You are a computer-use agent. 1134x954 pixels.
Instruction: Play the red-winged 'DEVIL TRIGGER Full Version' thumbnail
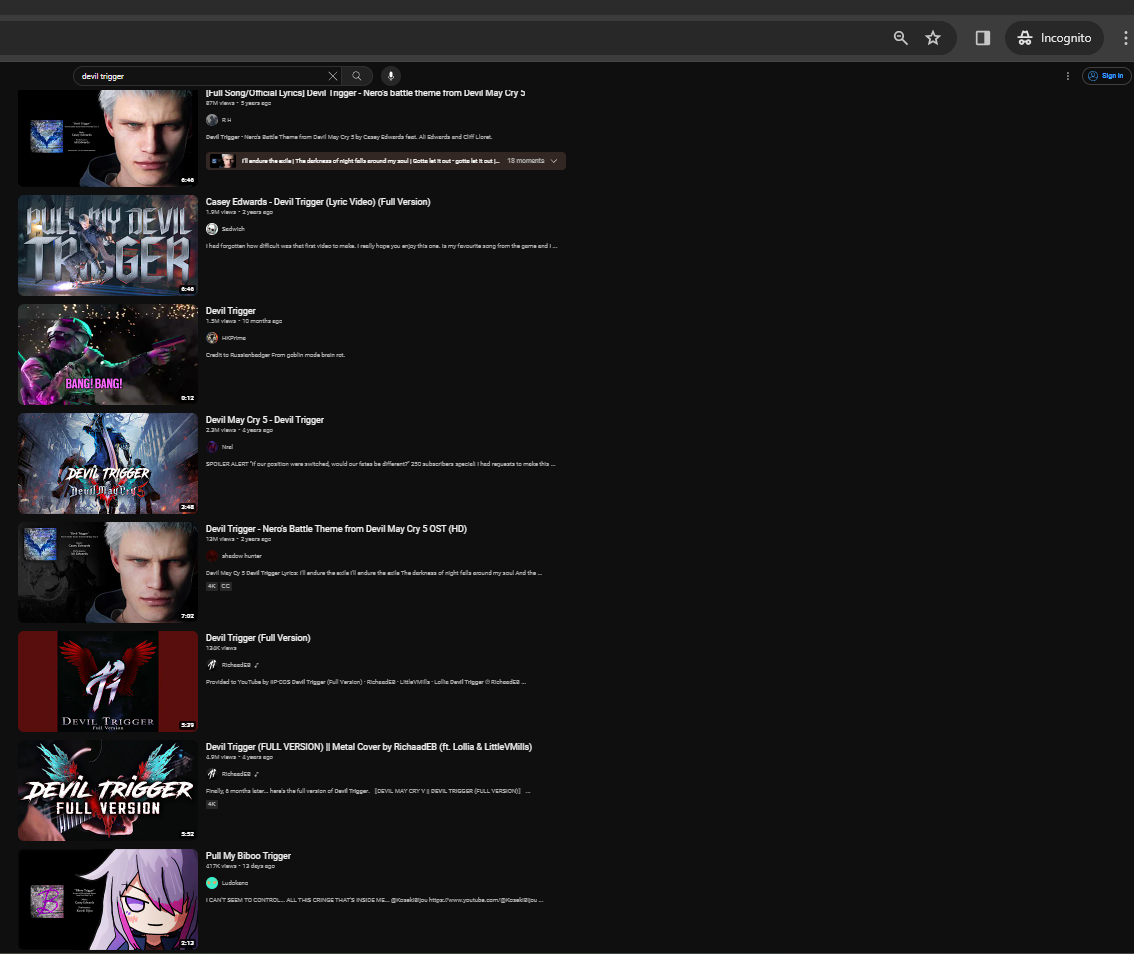click(x=108, y=681)
